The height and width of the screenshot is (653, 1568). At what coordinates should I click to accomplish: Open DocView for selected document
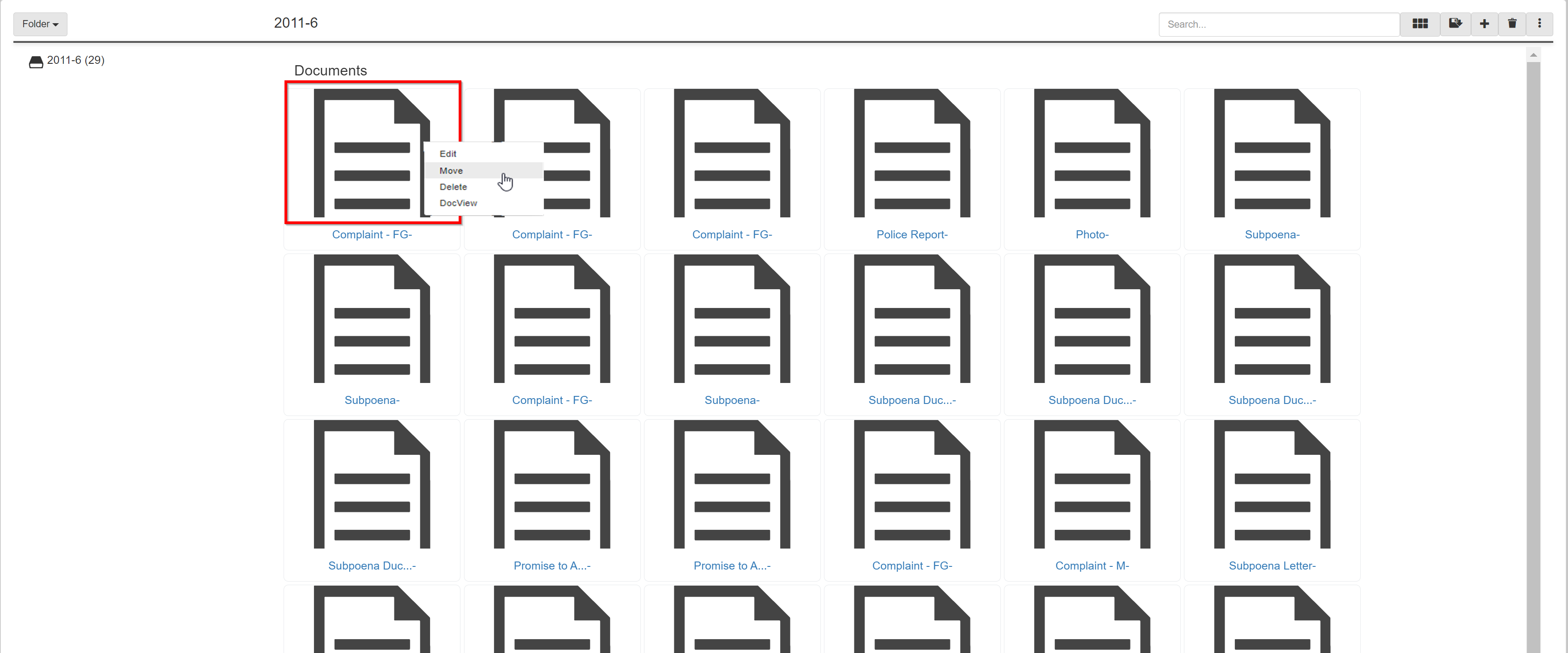[x=458, y=203]
